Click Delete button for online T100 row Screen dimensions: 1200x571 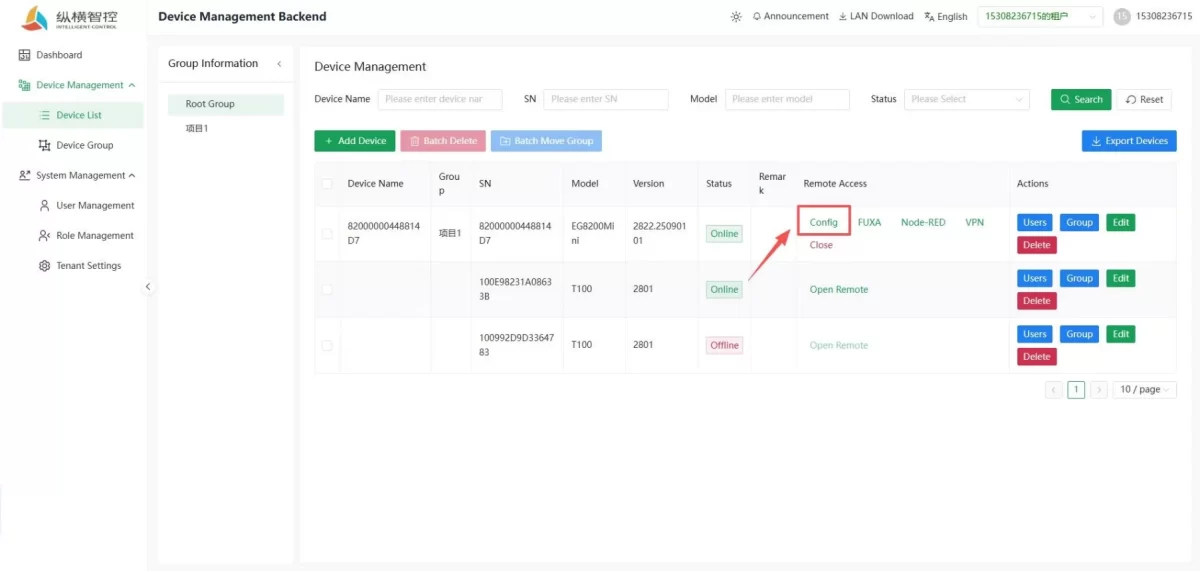1037,301
